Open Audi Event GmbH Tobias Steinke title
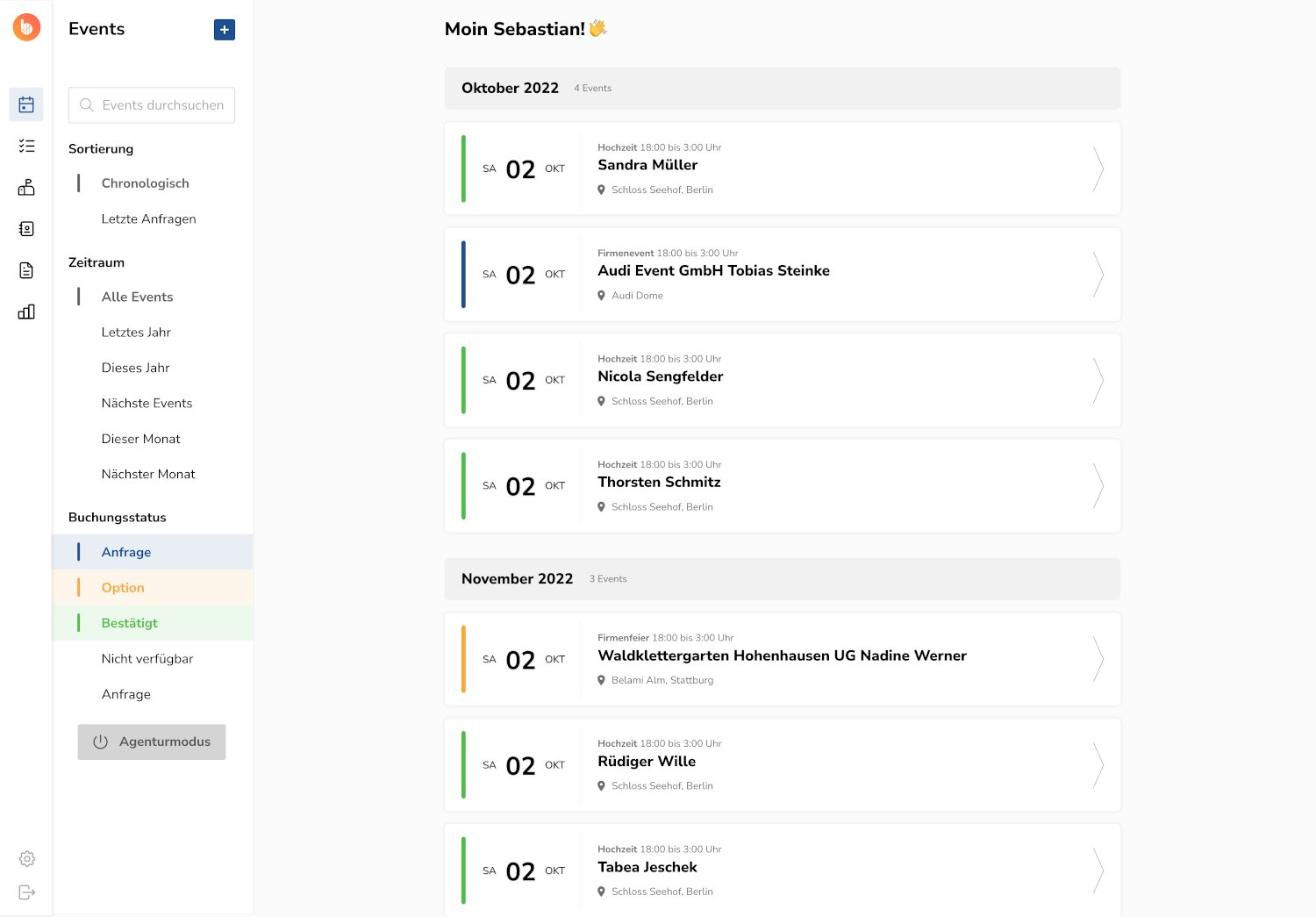Image resolution: width=1316 pixels, height=917 pixels. [x=713, y=270]
